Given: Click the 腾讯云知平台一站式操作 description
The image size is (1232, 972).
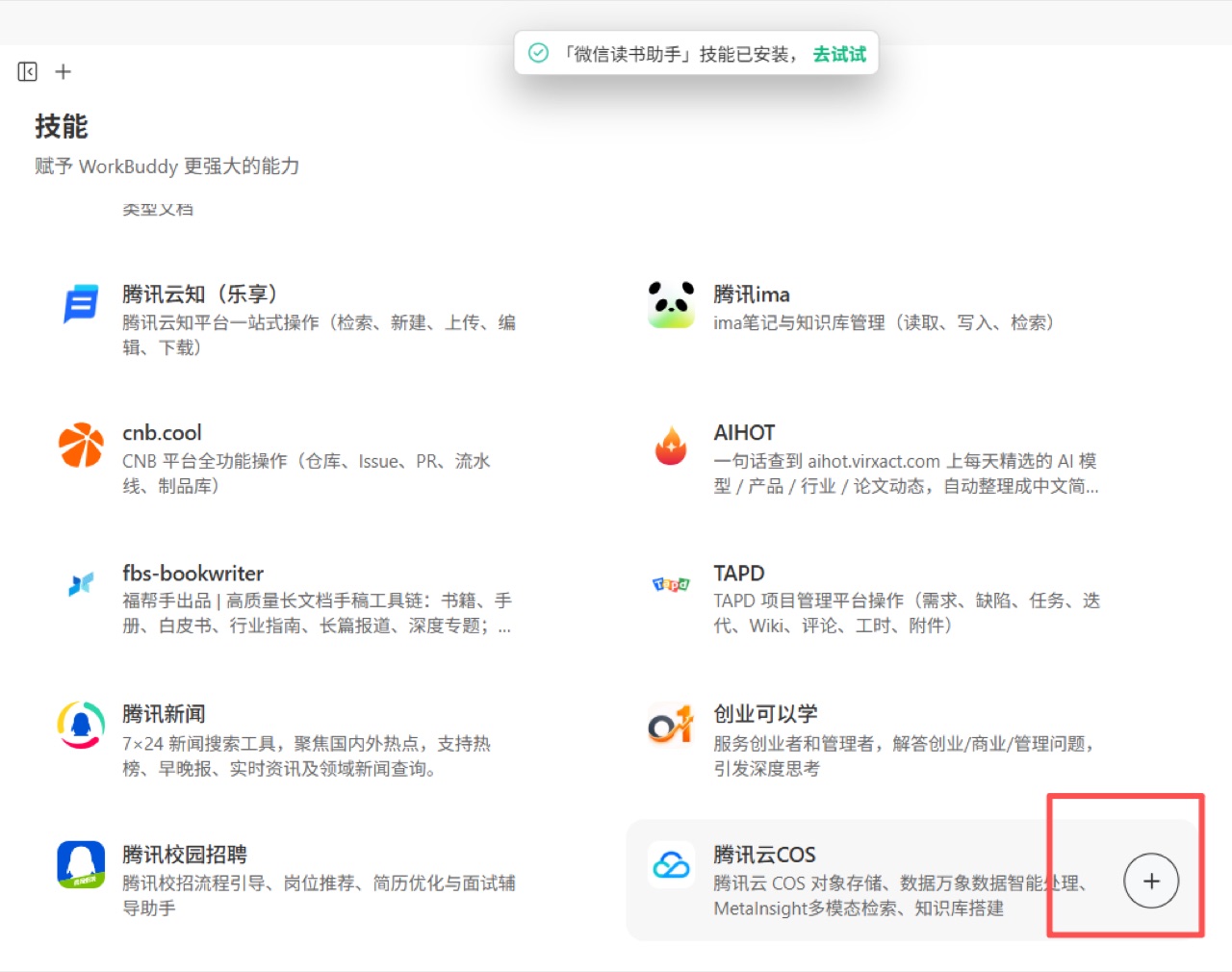Looking at the screenshot, I should pyautogui.click(x=319, y=334).
